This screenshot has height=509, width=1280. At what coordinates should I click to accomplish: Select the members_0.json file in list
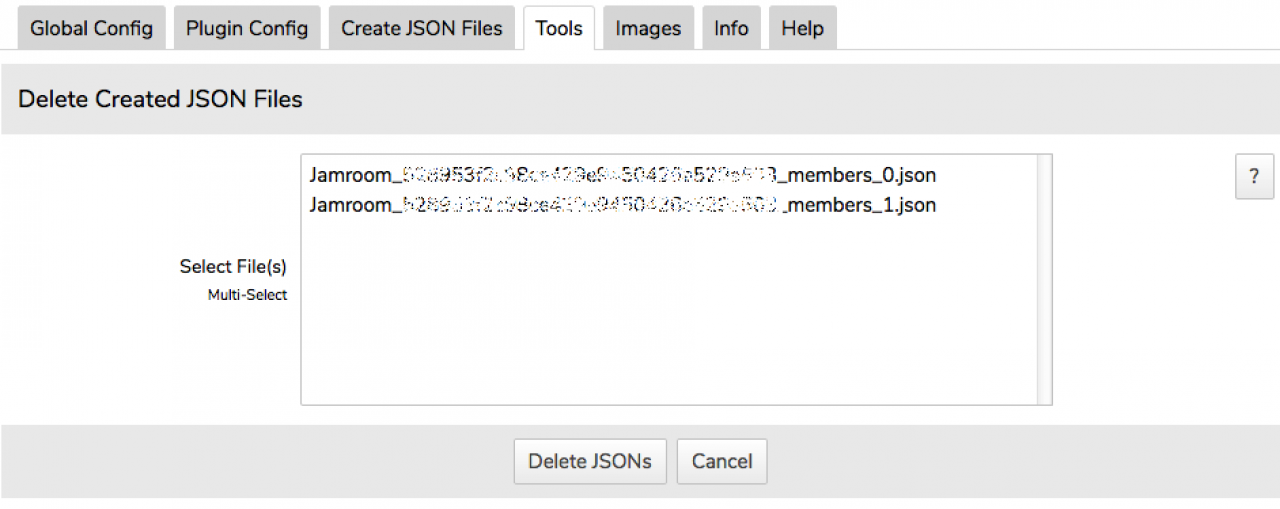point(622,175)
